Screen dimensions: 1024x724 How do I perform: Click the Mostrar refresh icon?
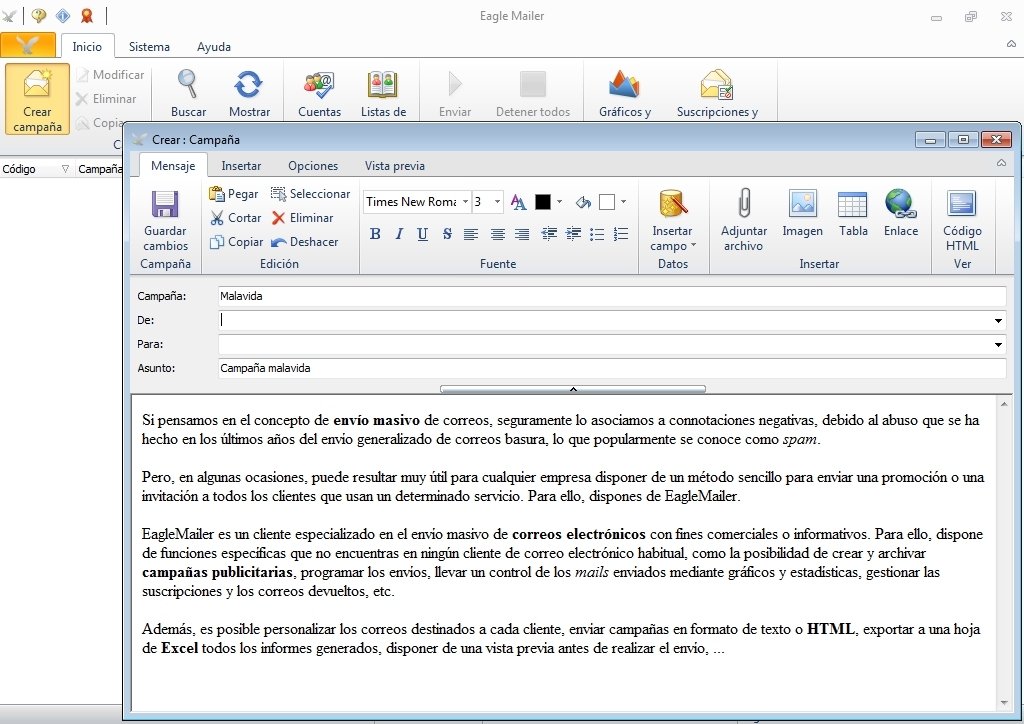(249, 84)
